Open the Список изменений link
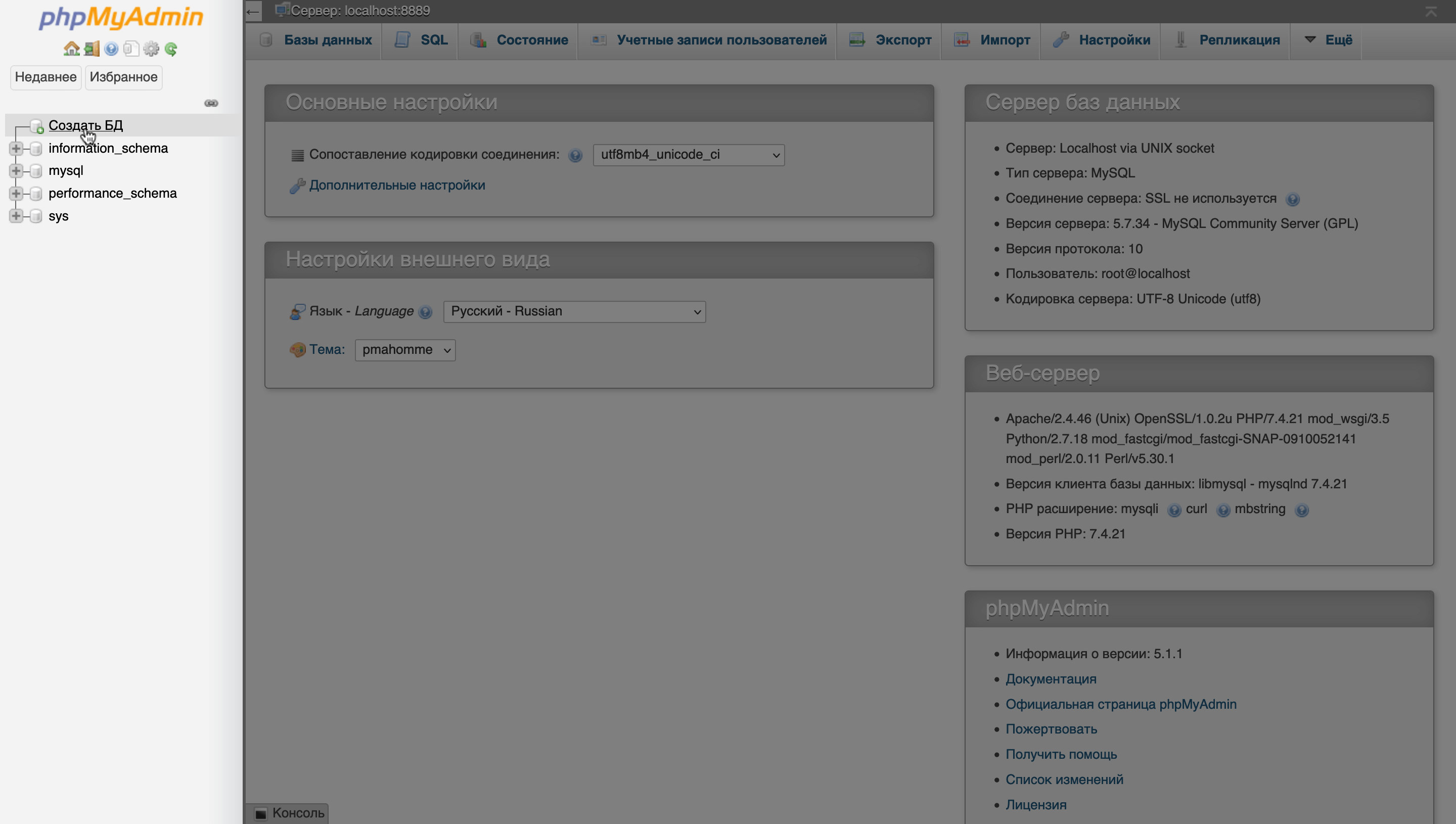Image resolution: width=1456 pixels, height=824 pixels. tap(1064, 781)
